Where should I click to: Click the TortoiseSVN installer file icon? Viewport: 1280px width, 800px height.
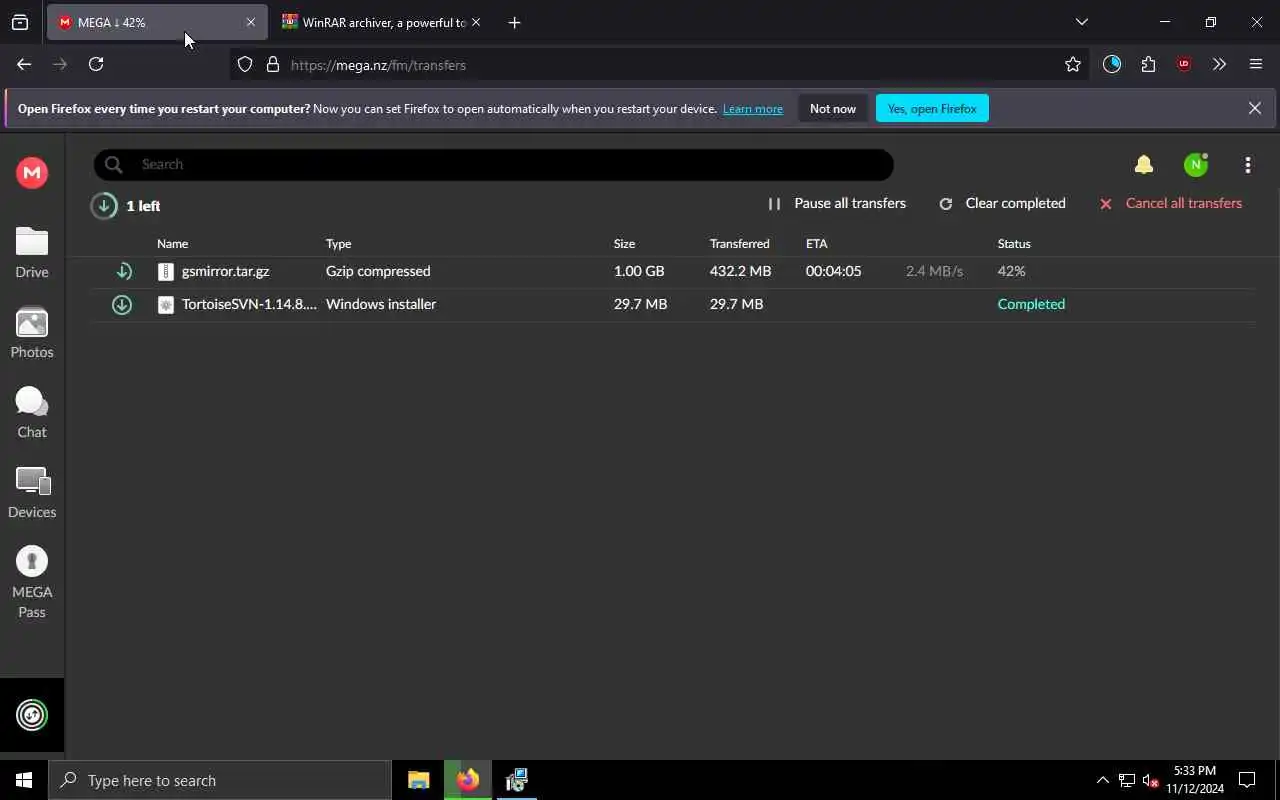166,304
